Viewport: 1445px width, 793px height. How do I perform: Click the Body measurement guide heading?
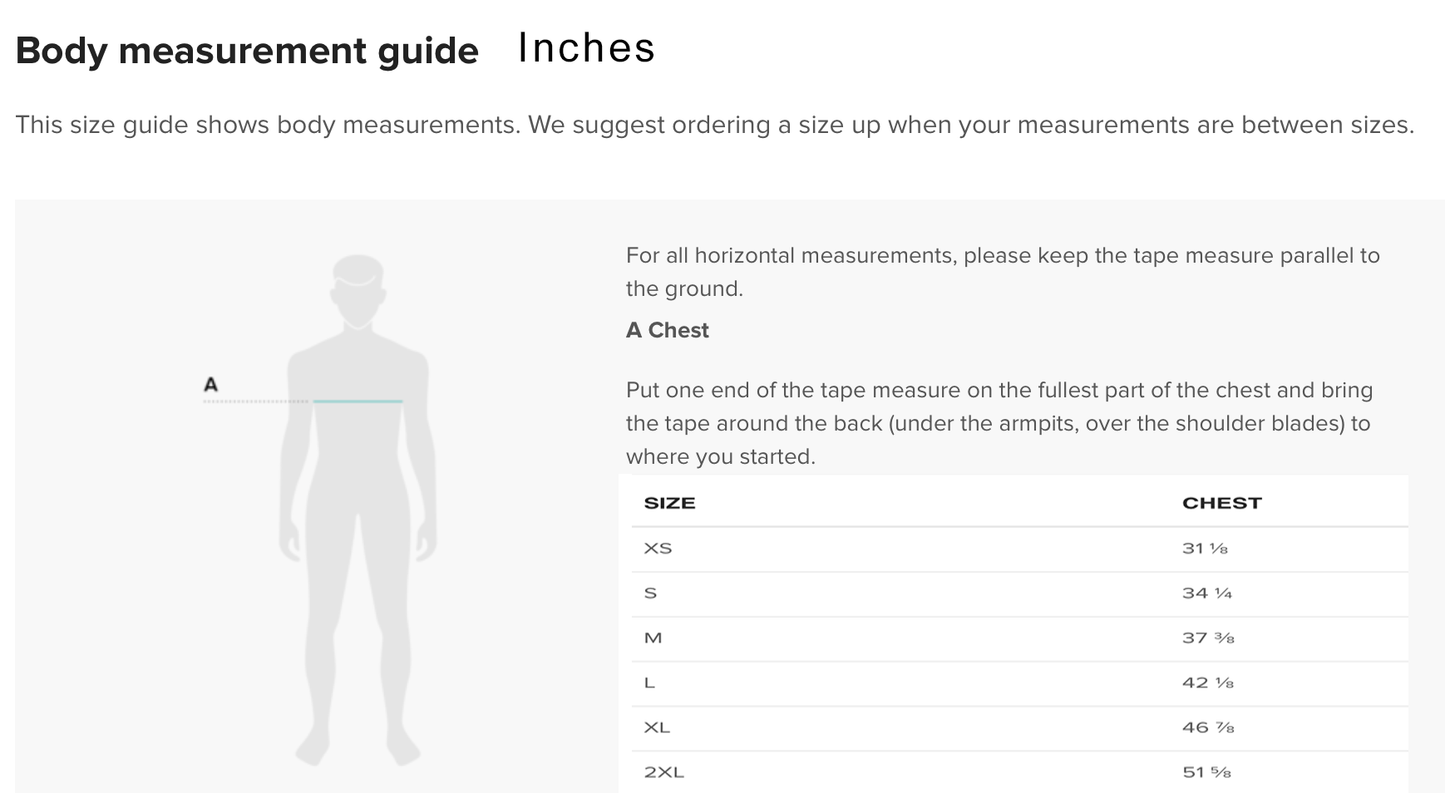point(247,50)
